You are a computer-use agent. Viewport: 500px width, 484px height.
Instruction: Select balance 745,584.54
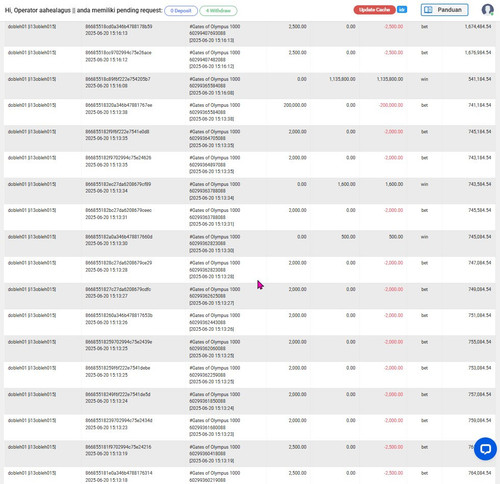[x=480, y=210]
